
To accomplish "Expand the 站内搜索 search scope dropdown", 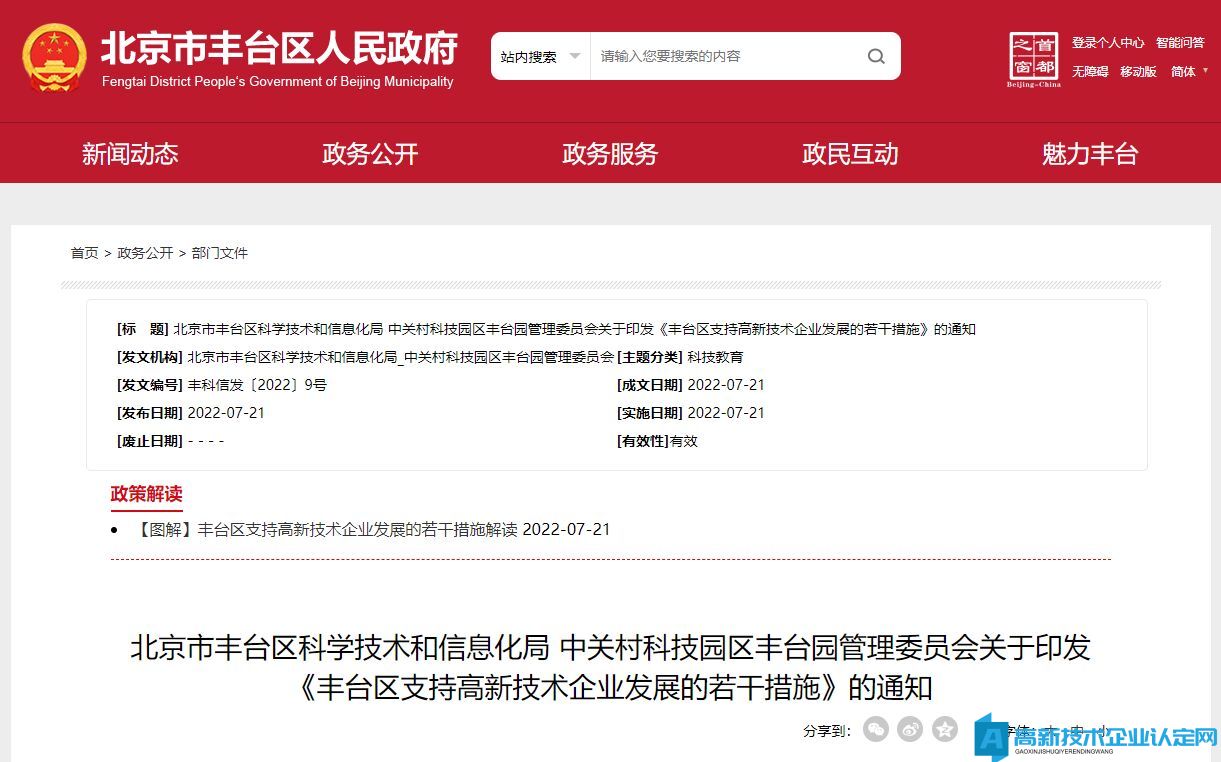I will pos(541,57).
